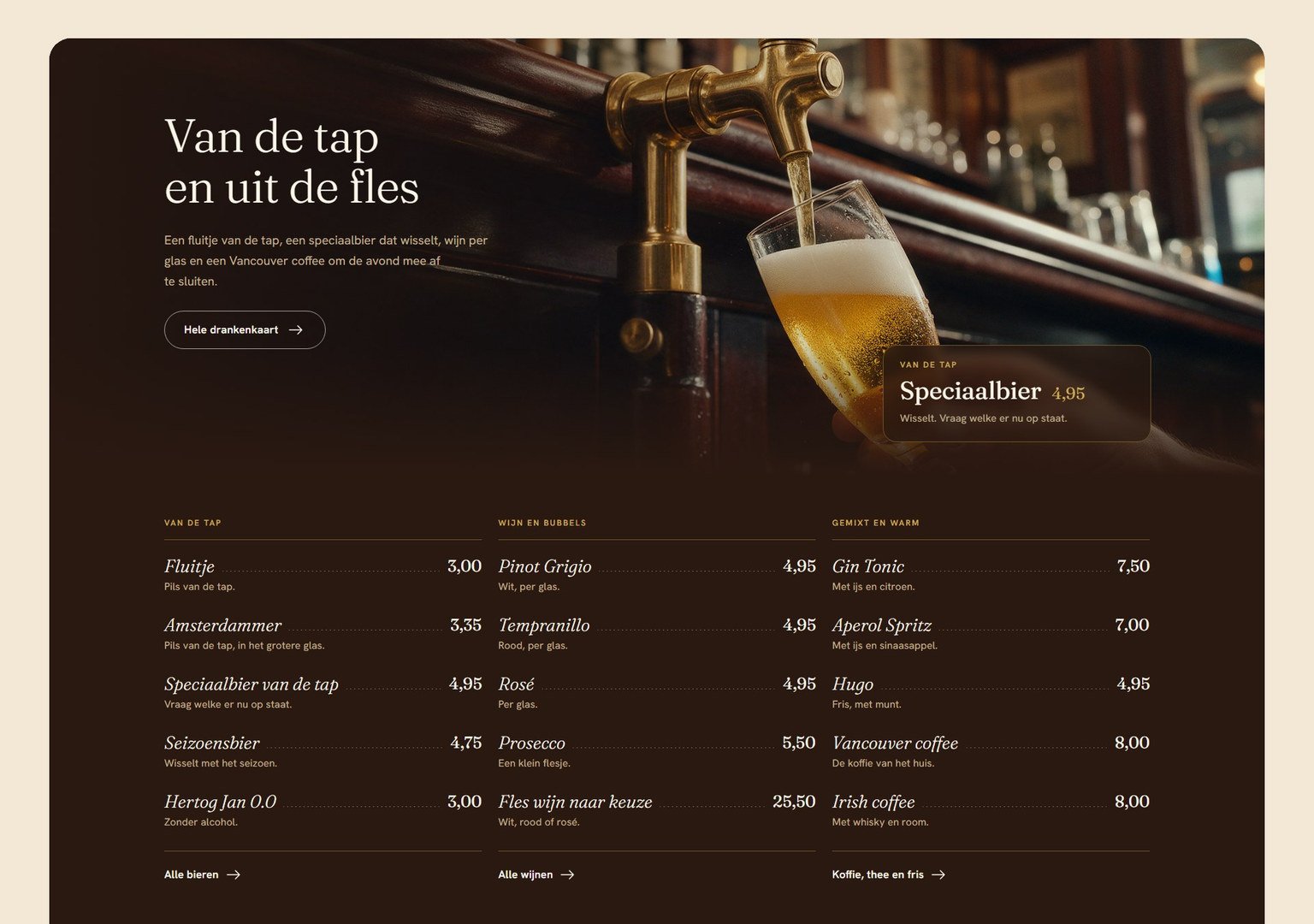Click the 3,35 price of Amsterdammer
1314x924 pixels.
click(x=466, y=625)
